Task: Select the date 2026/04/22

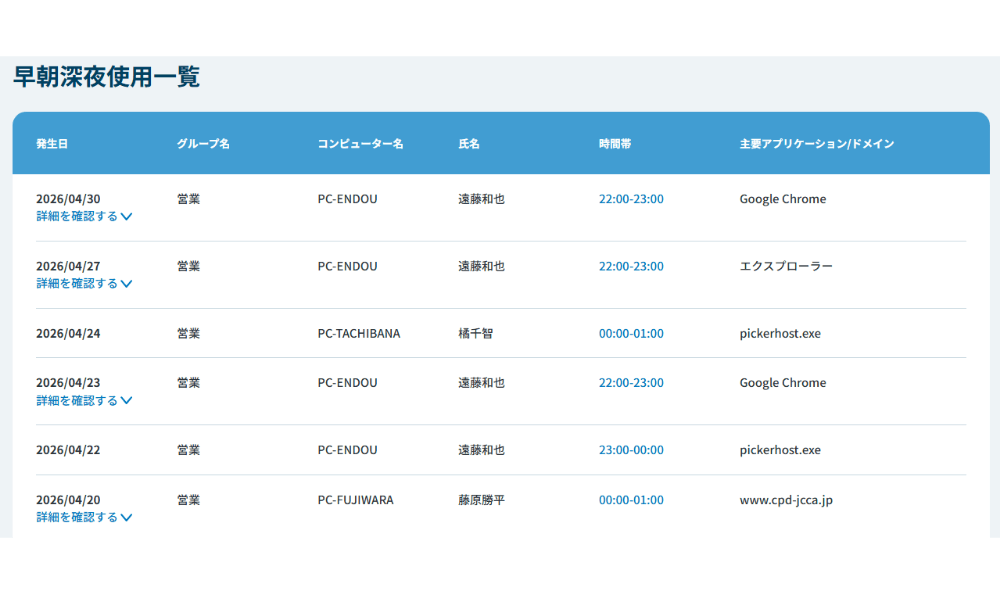Action: [68, 450]
